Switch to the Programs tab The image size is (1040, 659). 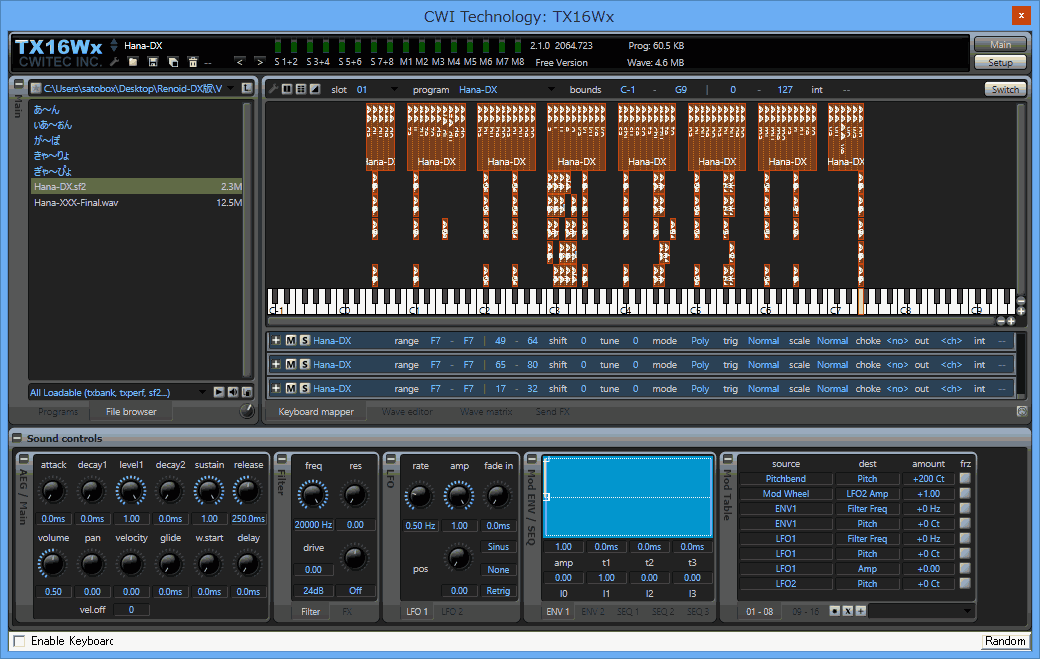[x=58, y=412]
